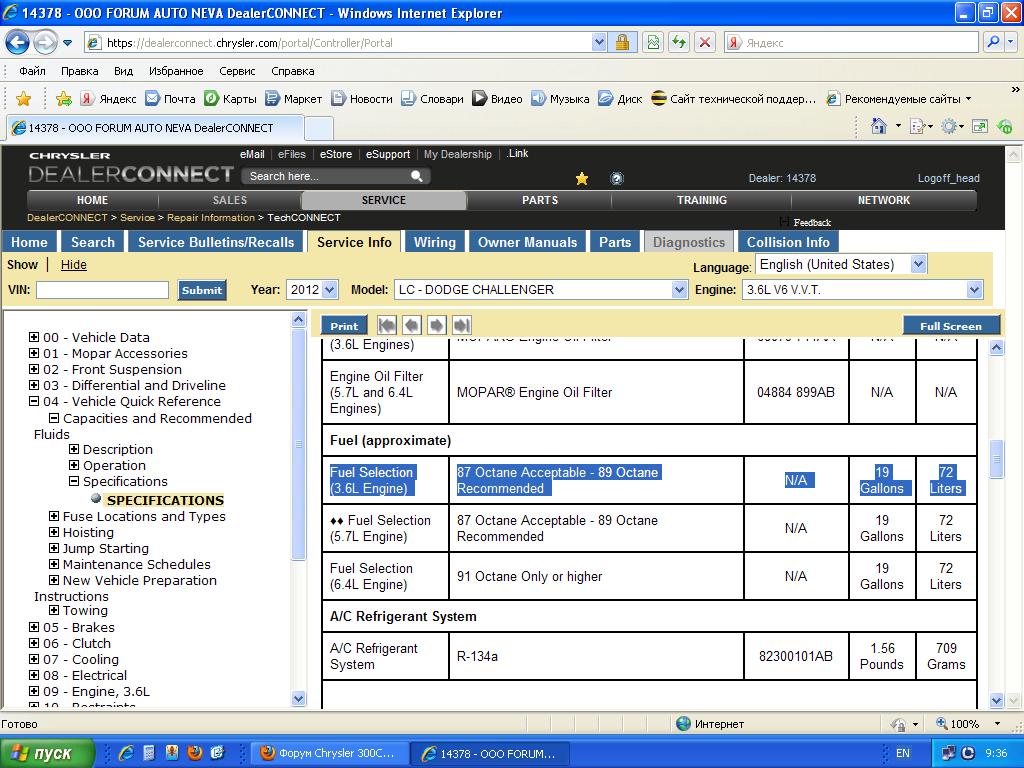Go to previous page arrow icon
Screen dimensions: 1024x768
click(x=412, y=325)
